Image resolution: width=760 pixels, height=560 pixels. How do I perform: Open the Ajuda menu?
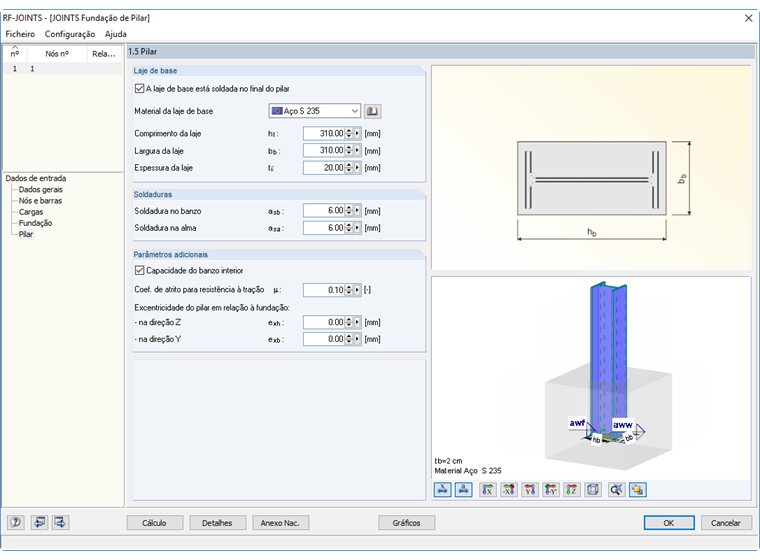click(115, 34)
